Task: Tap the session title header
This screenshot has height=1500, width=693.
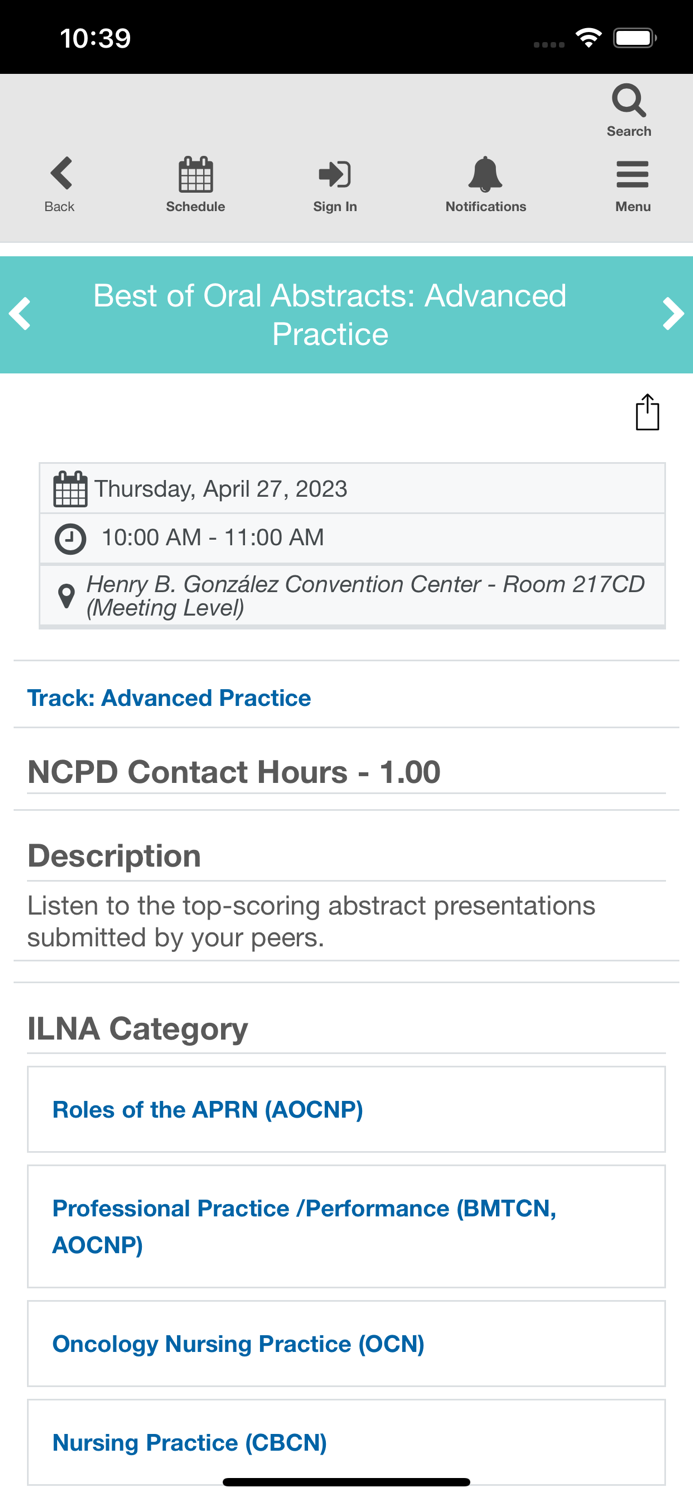Action: point(330,314)
